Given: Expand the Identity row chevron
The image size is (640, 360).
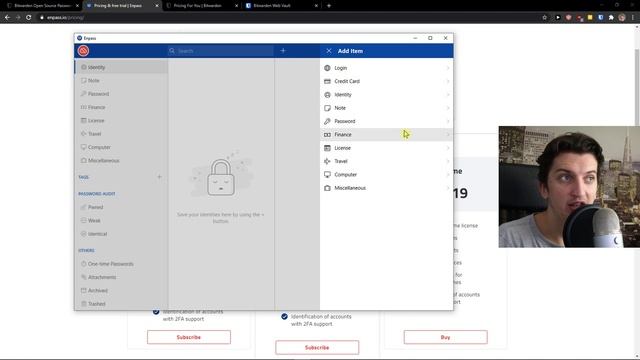Looking at the screenshot, I should coord(448,95).
